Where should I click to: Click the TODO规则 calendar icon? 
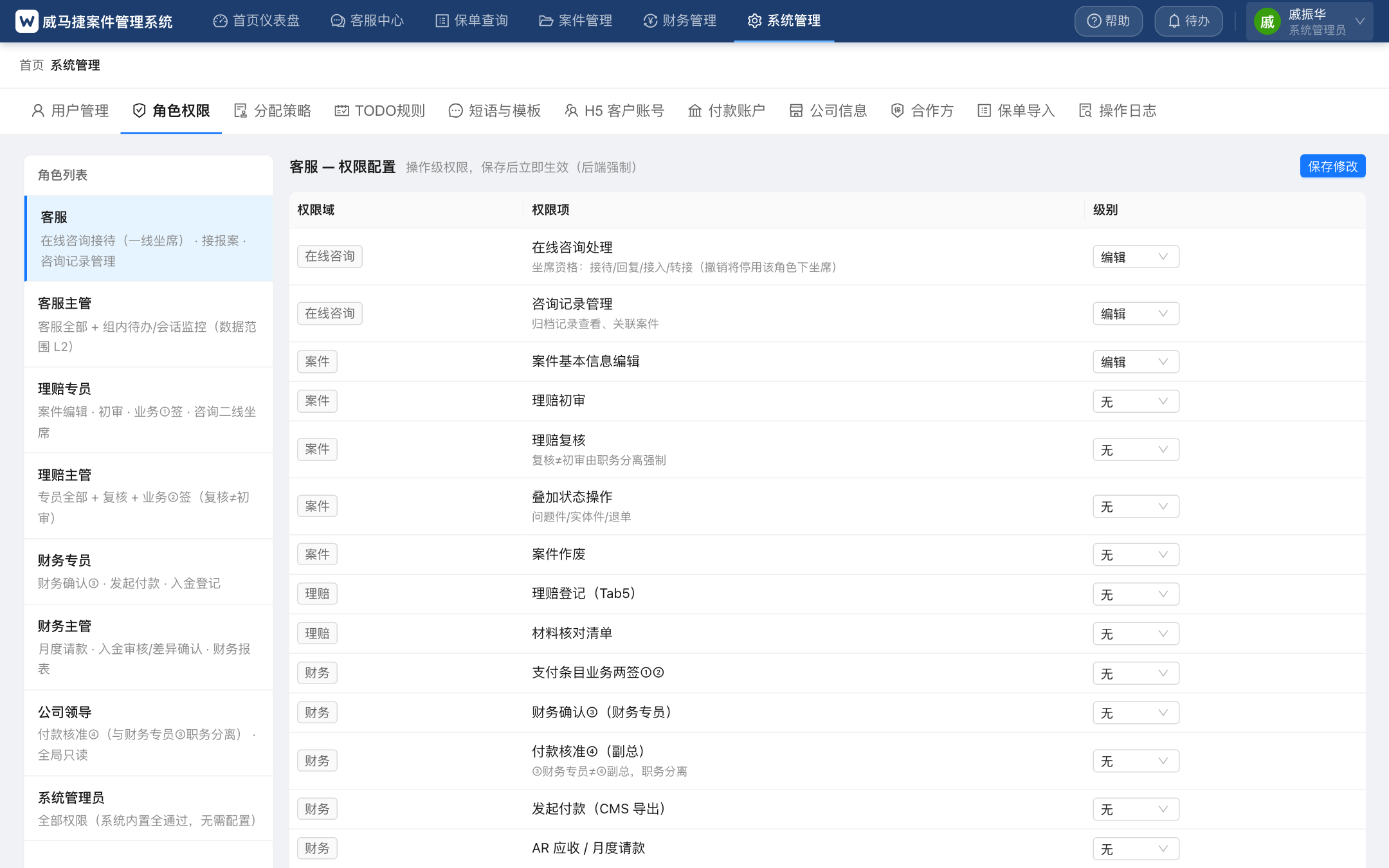coord(342,111)
